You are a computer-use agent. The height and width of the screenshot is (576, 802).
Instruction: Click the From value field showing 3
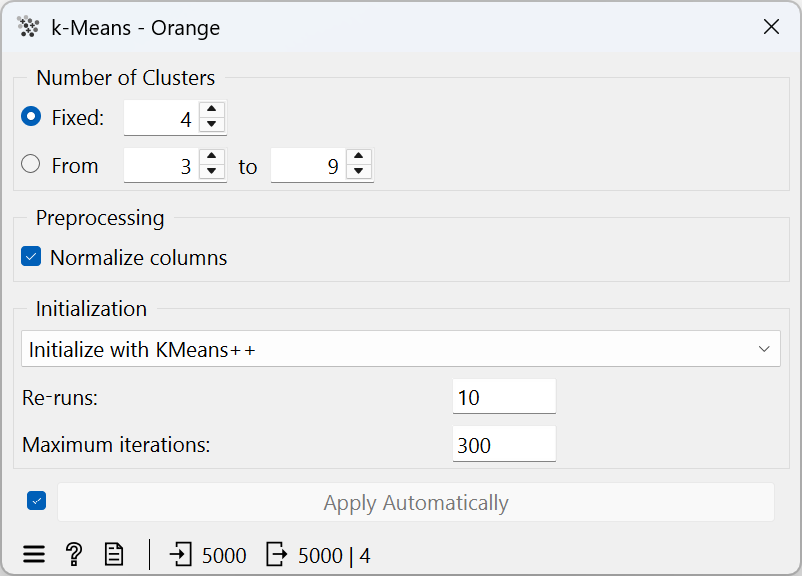(161, 166)
